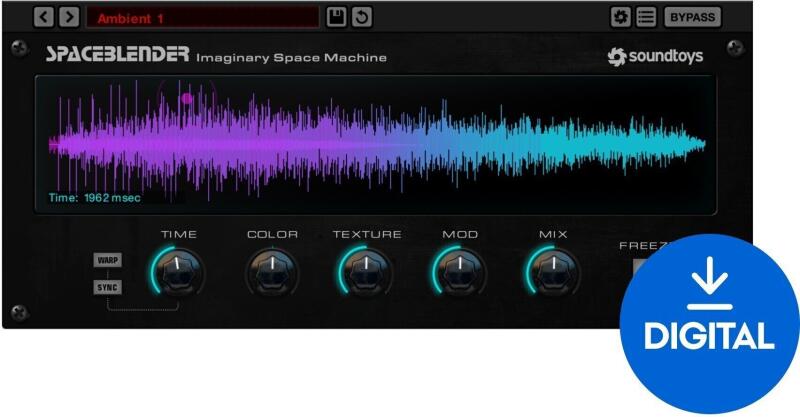Enable the WARP switch
800x417 pixels.
(x=107, y=260)
